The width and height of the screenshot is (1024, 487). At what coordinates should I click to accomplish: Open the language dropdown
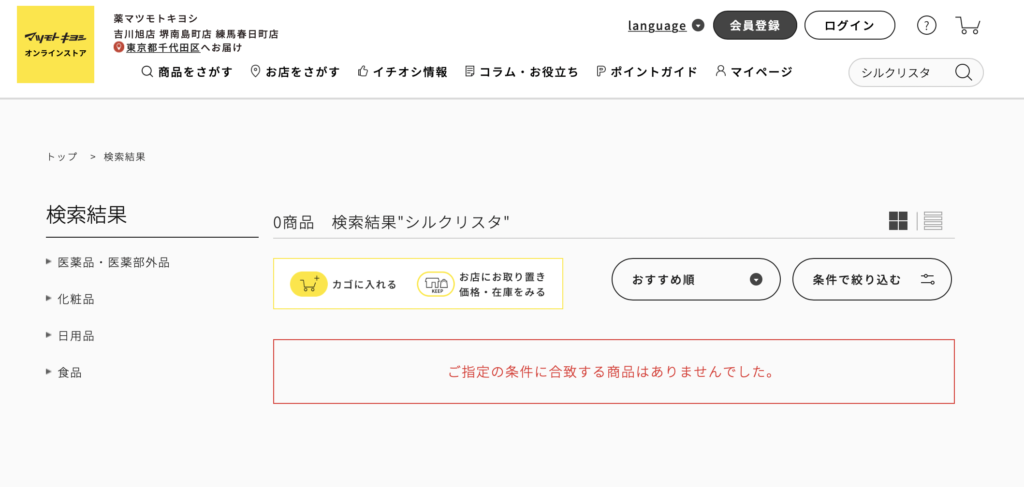click(665, 25)
